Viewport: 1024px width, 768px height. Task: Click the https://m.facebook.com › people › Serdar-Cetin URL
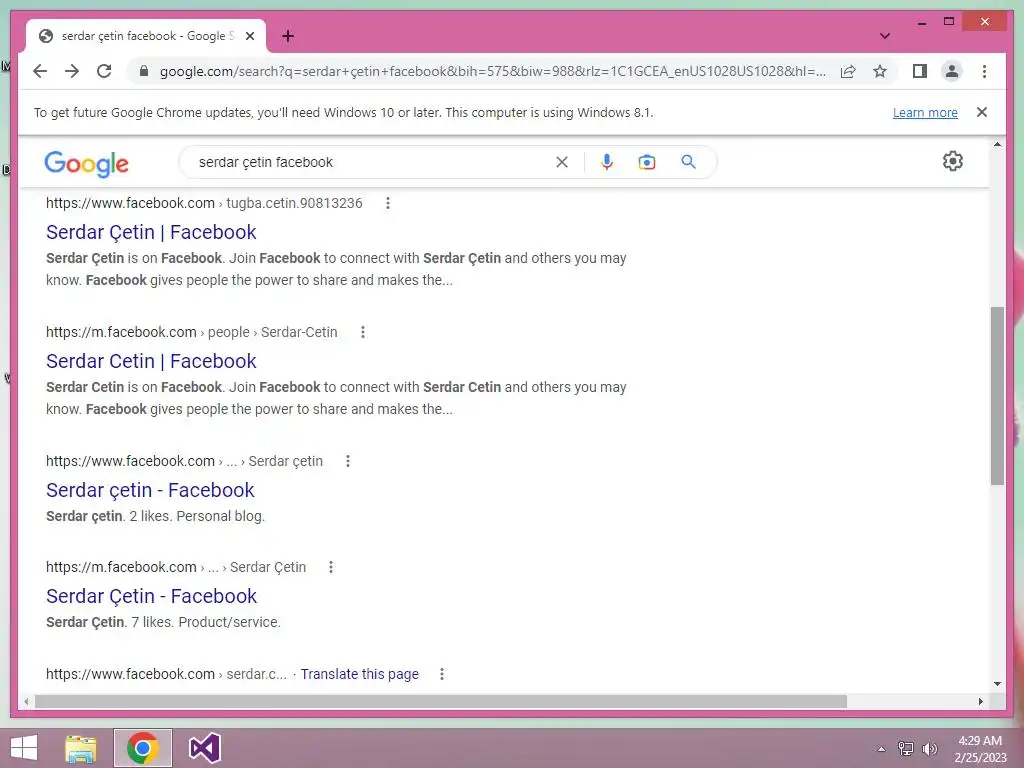pos(191,332)
